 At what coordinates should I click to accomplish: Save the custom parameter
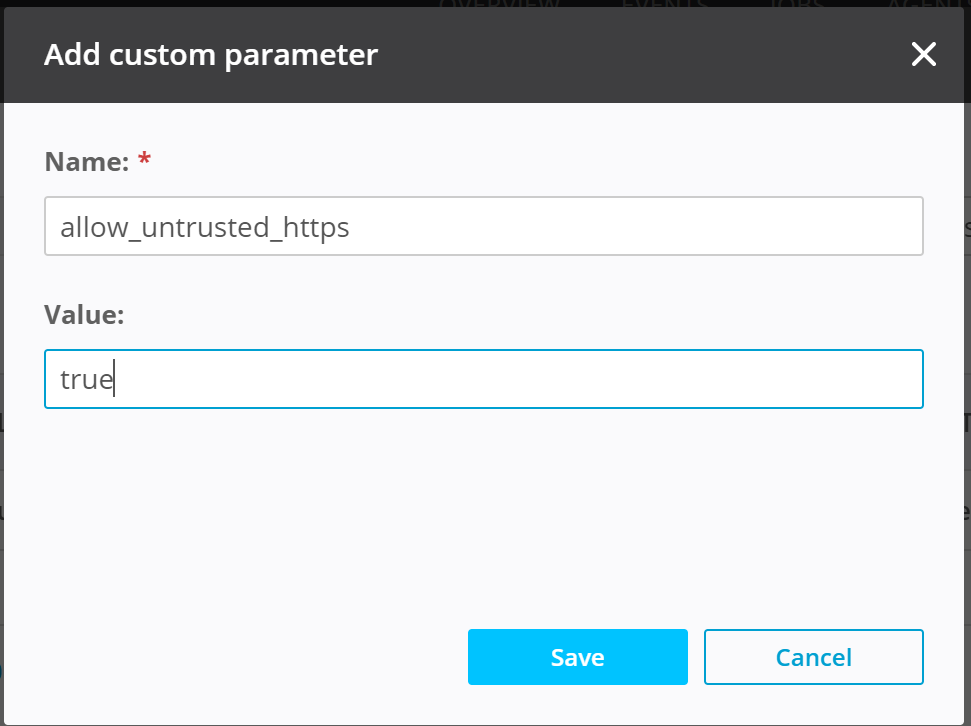pos(577,657)
